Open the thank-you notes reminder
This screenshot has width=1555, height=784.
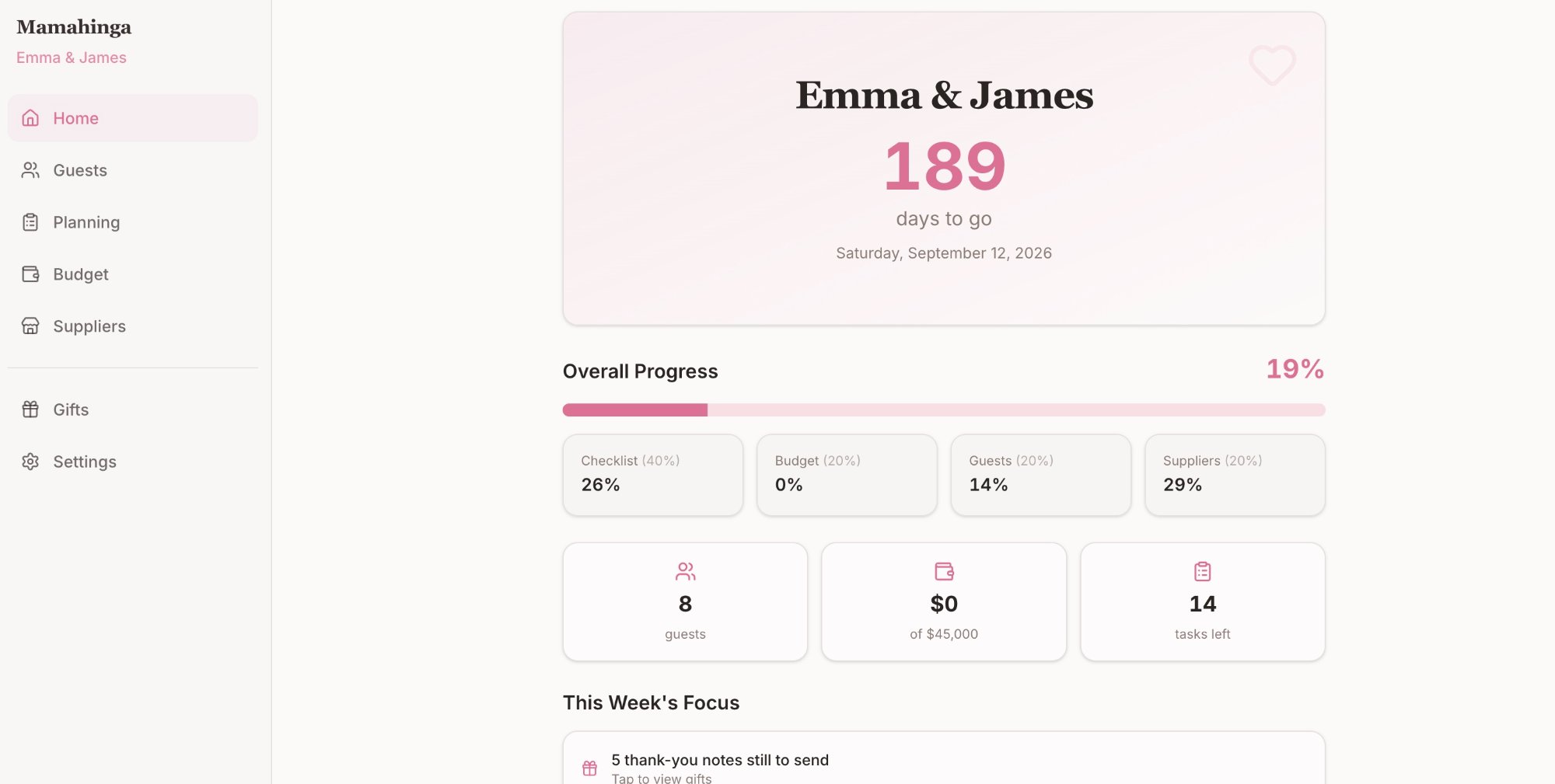click(720, 766)
